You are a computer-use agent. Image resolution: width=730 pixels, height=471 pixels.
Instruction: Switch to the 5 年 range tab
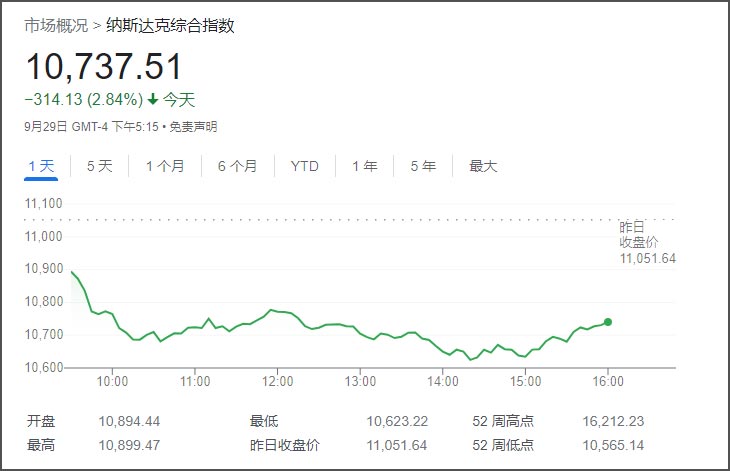click(x=423, y=166)
